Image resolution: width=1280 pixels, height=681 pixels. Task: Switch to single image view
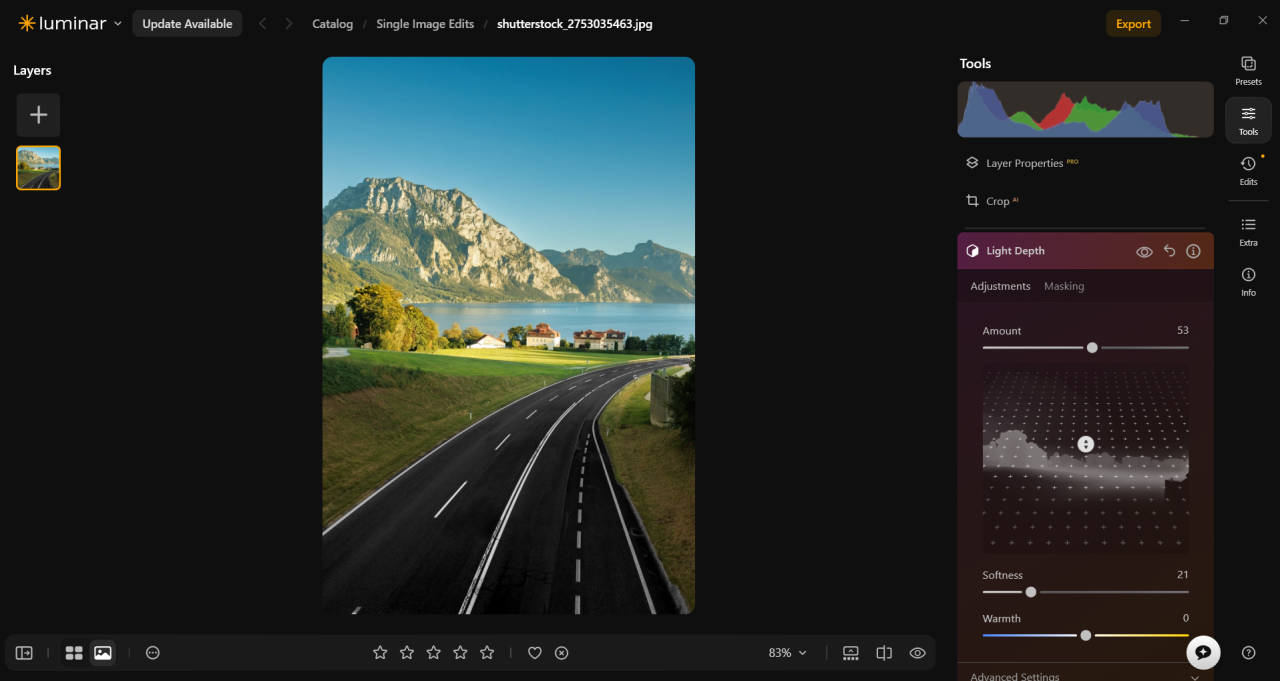(103, 653)
